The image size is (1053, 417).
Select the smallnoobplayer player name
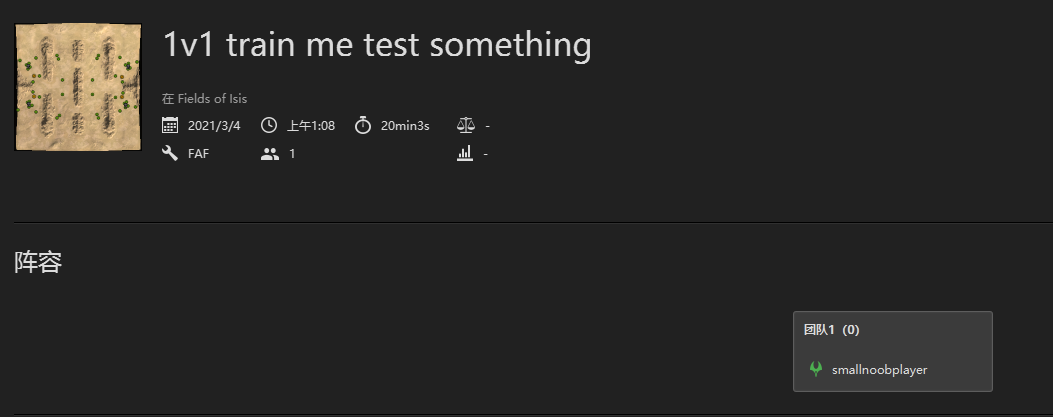879,370
